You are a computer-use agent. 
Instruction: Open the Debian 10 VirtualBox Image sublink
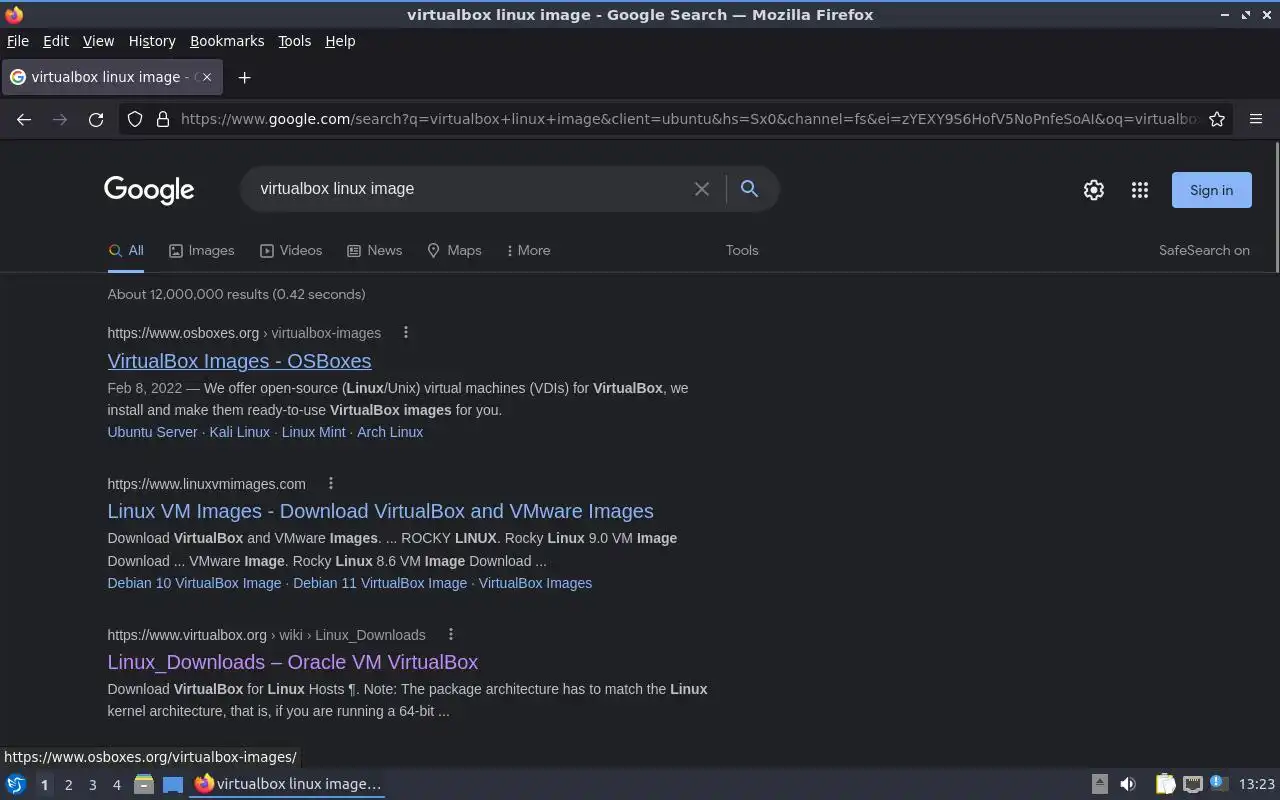[194, 583]
